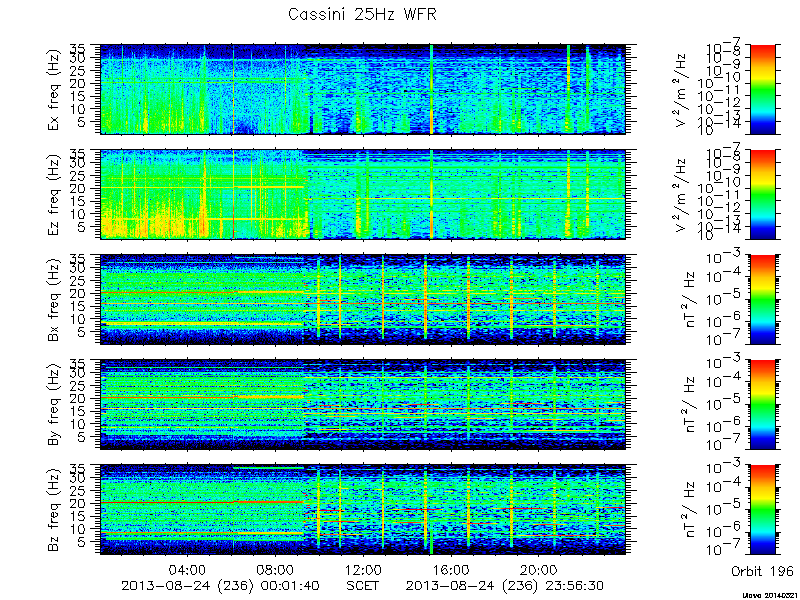Select the Bx frequency spectrogram panel

point(363,299)
